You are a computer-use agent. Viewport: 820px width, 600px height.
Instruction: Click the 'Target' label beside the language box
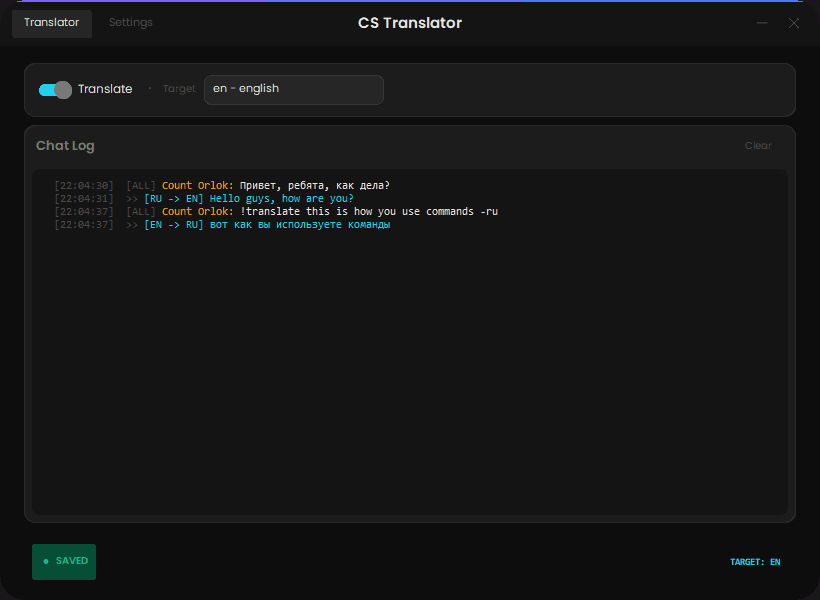(178, 89)
